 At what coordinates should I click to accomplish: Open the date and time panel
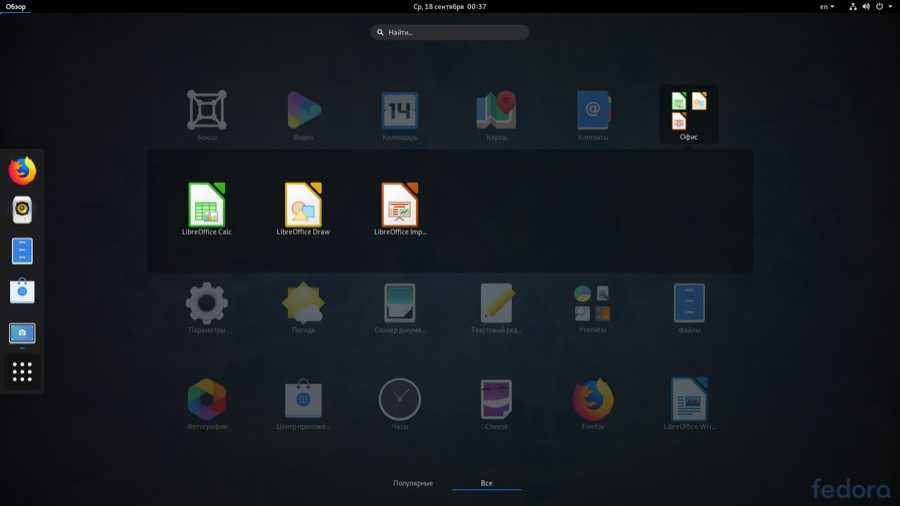click(x=450, y=7)
